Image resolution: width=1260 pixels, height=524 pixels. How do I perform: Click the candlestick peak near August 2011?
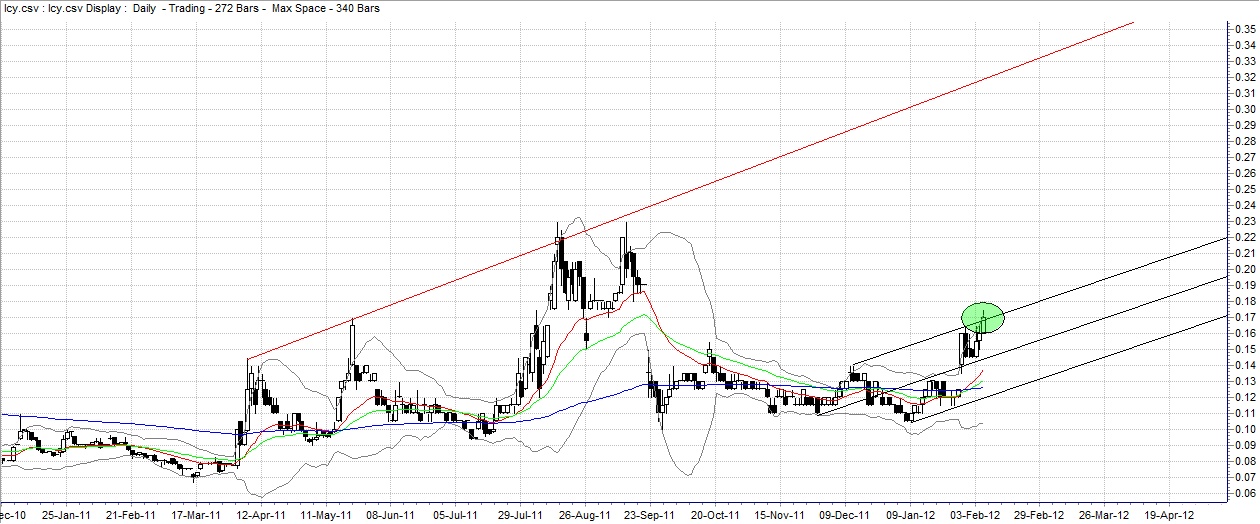coord(559,224)
